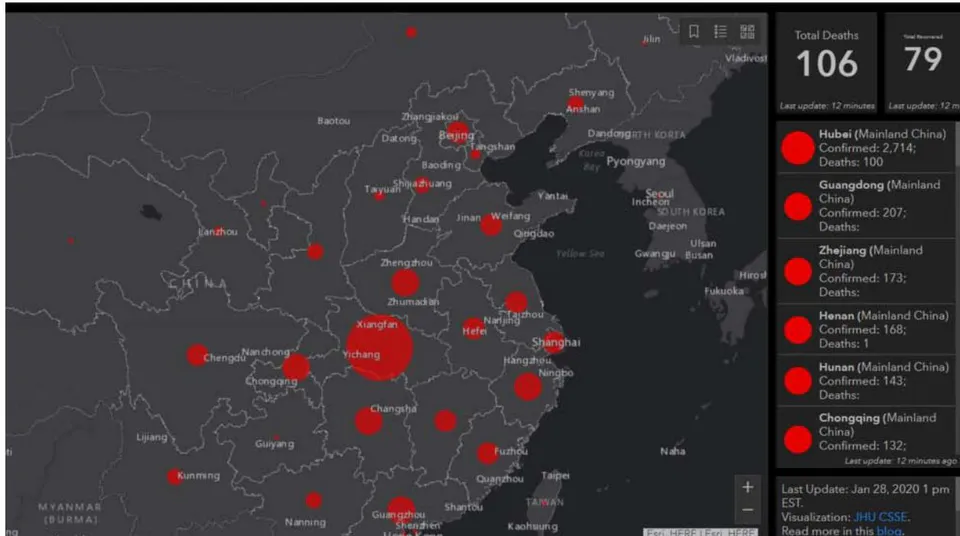Select the Guangdong entry in the cases list
The image size is (960, 536).
[x=866, y=206]
